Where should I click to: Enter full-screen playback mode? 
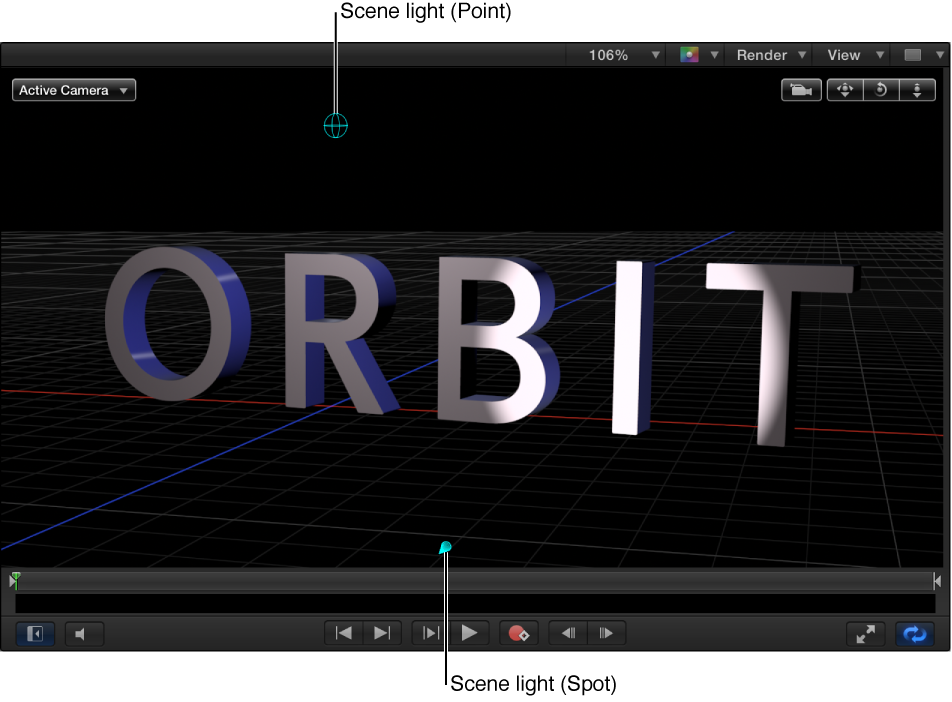[x=865, y=633]
